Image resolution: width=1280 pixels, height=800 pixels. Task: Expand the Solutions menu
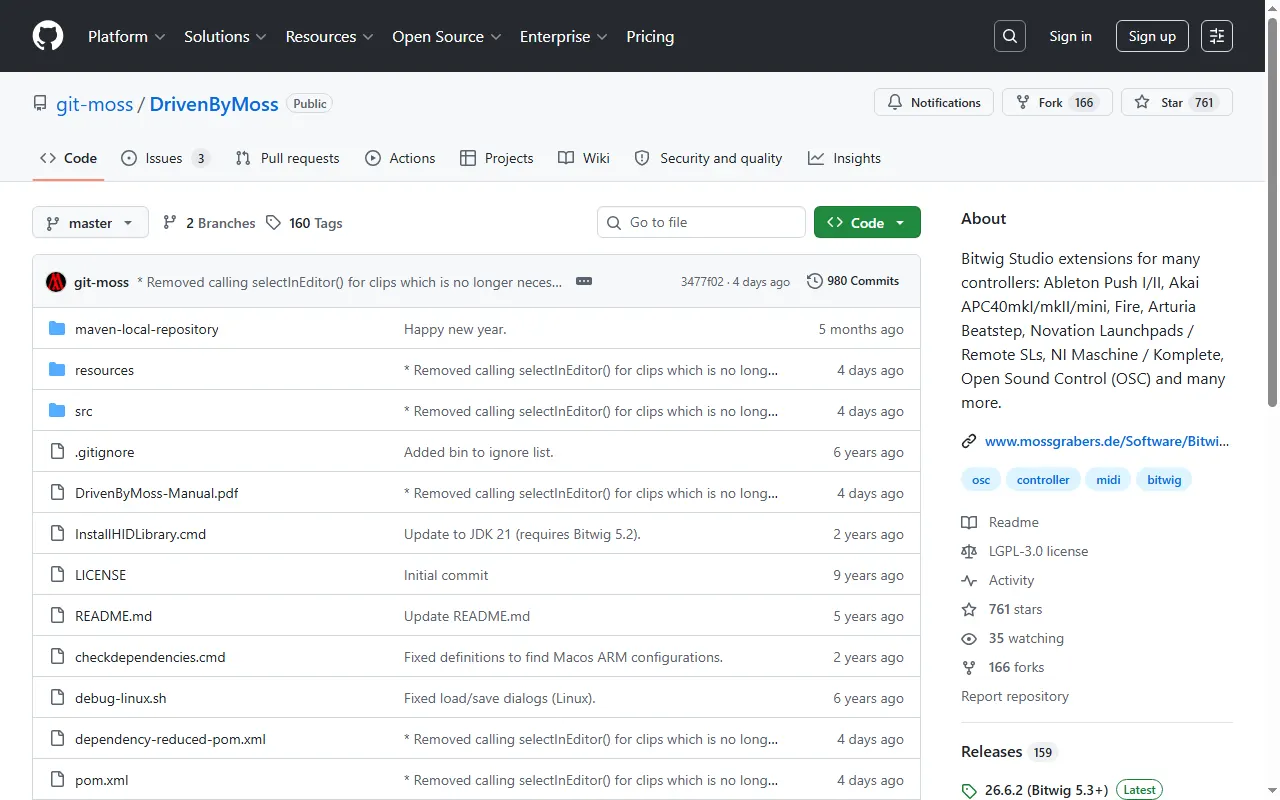point(225,36)
